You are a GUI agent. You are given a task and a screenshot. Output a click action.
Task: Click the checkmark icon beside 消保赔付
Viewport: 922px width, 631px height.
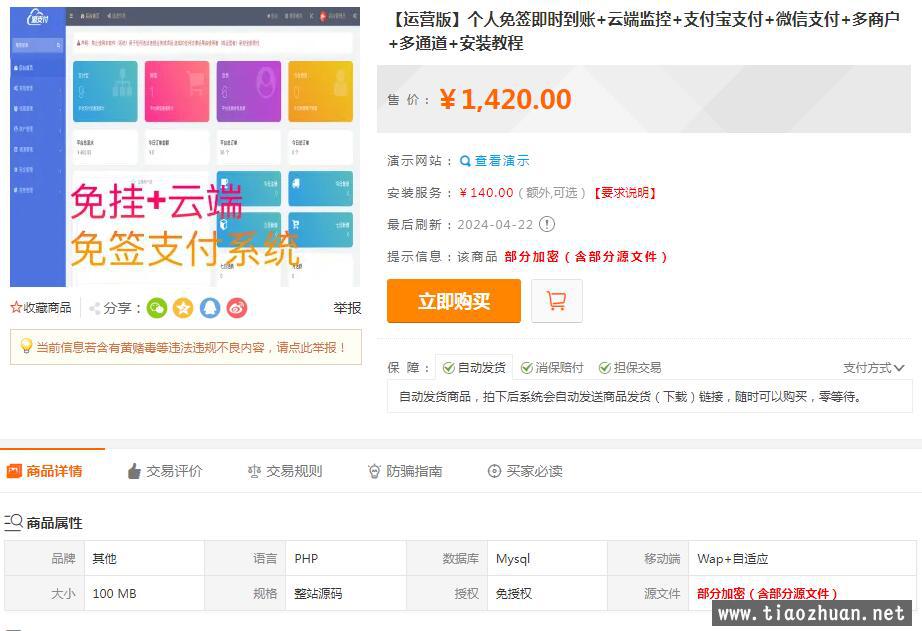[x=527, y=368]
